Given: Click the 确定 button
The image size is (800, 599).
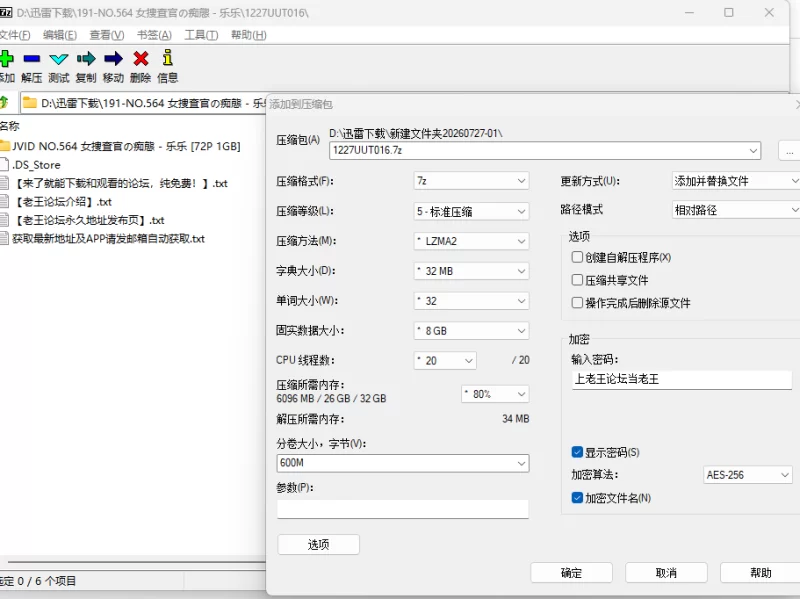Looking at the screenshot, I should tap(571, 572).
